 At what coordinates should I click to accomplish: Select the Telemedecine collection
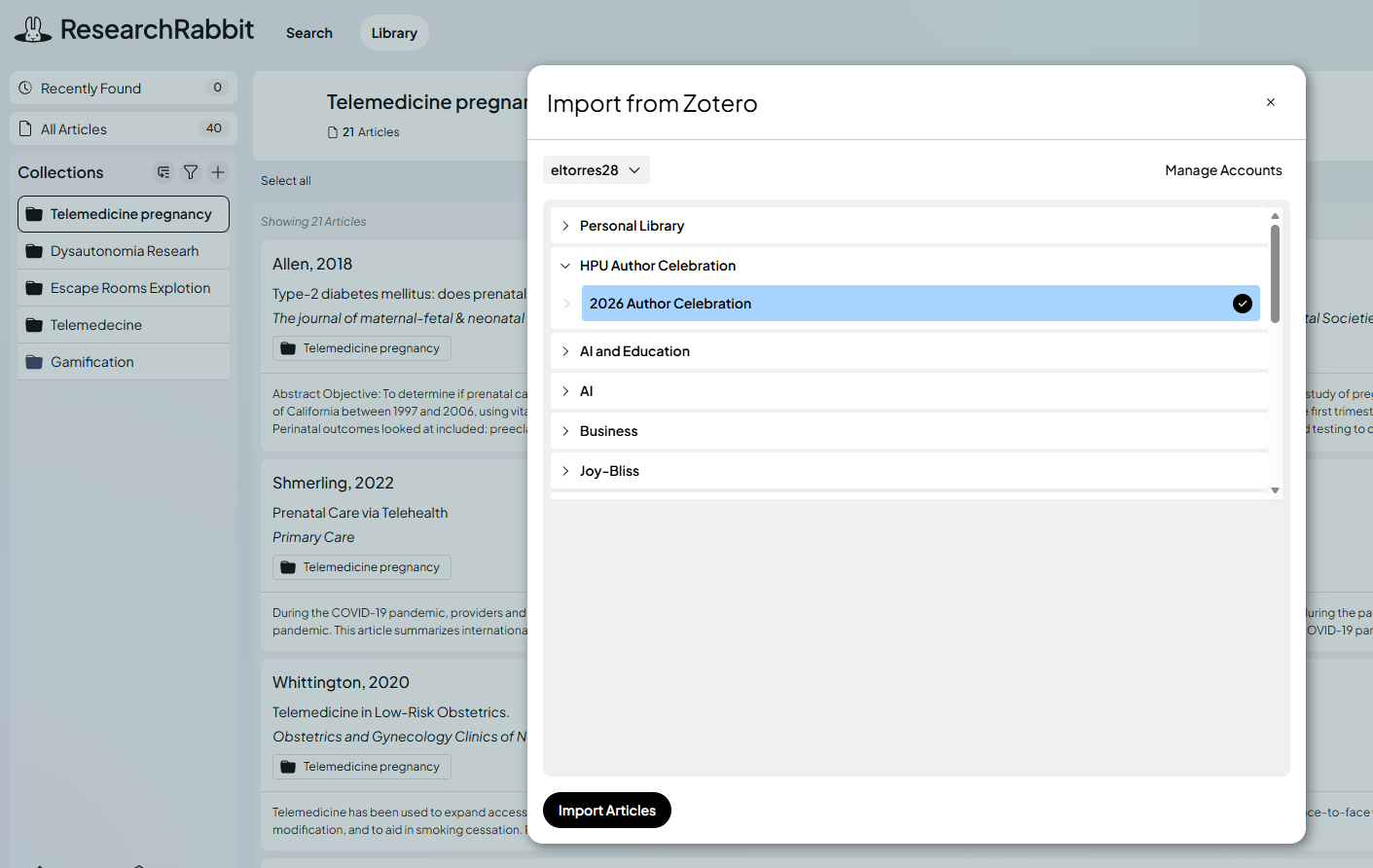coord(124,325)
